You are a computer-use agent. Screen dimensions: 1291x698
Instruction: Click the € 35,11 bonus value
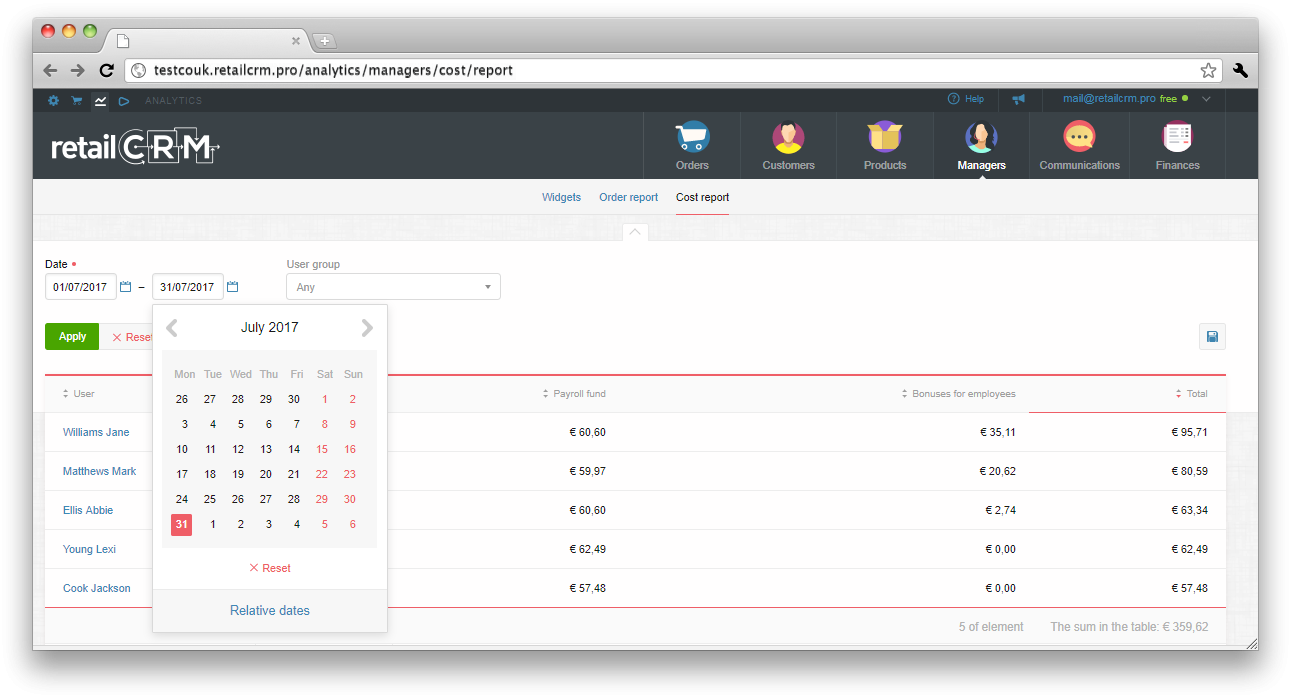pos(998,432)
